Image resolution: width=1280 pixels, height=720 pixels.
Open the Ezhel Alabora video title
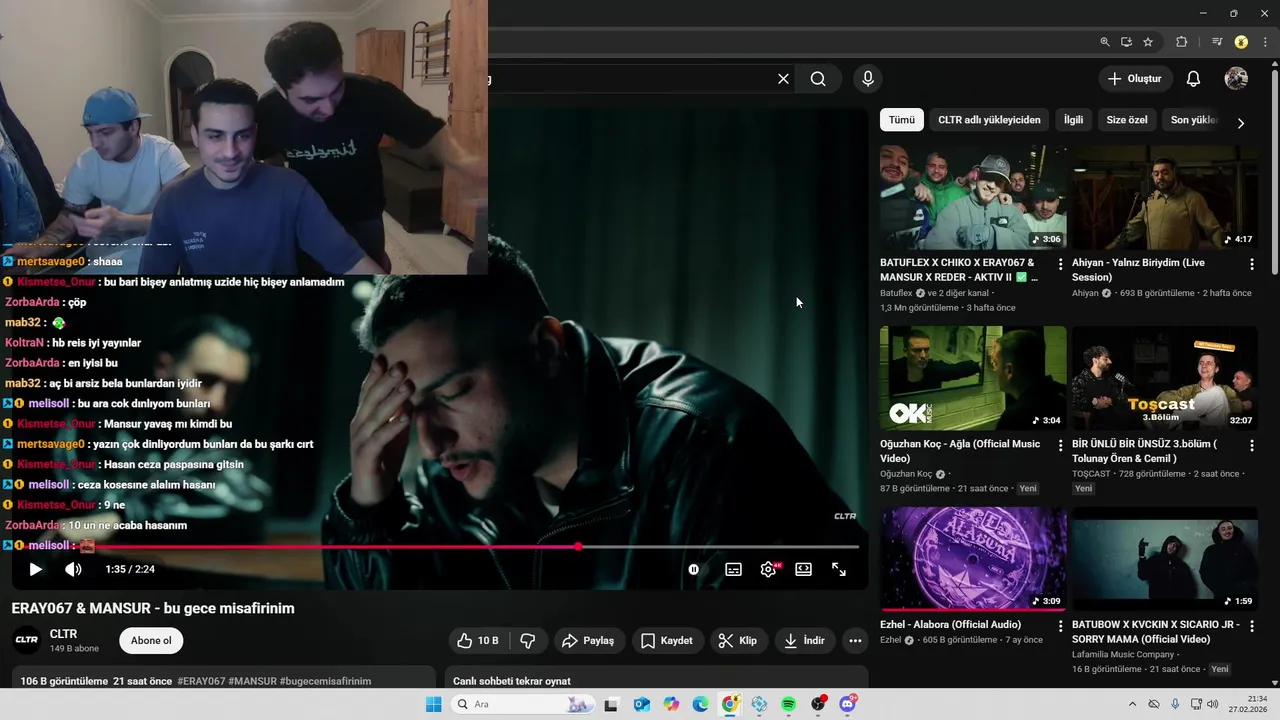pos(951,625)
